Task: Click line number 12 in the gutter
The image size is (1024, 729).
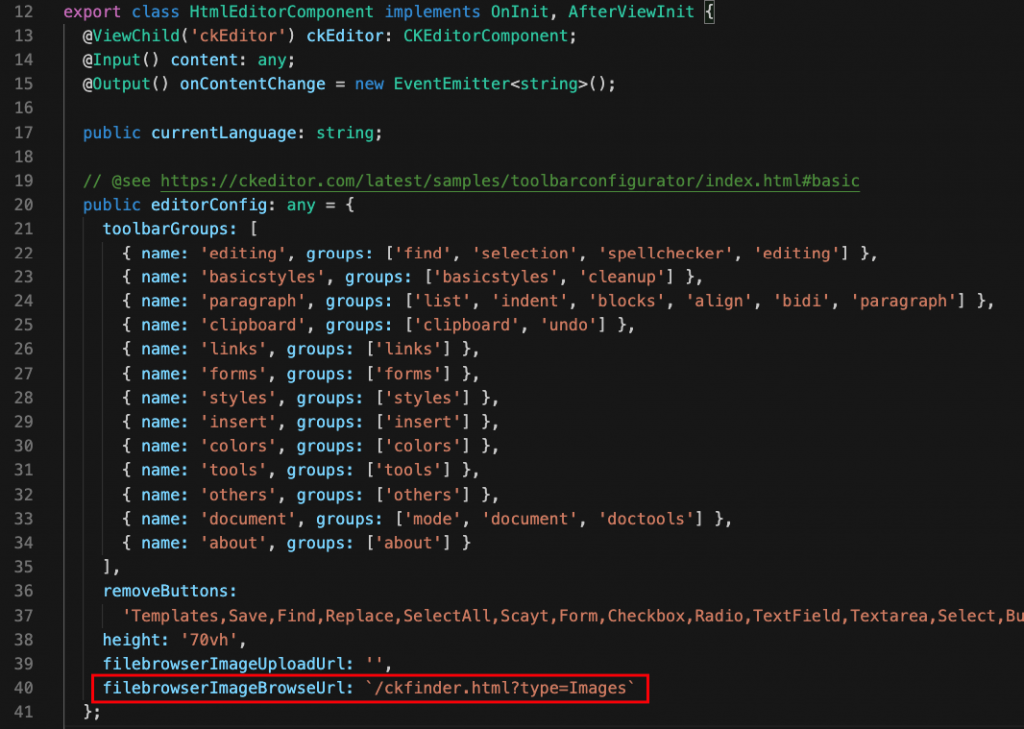Action: [22, 12]
